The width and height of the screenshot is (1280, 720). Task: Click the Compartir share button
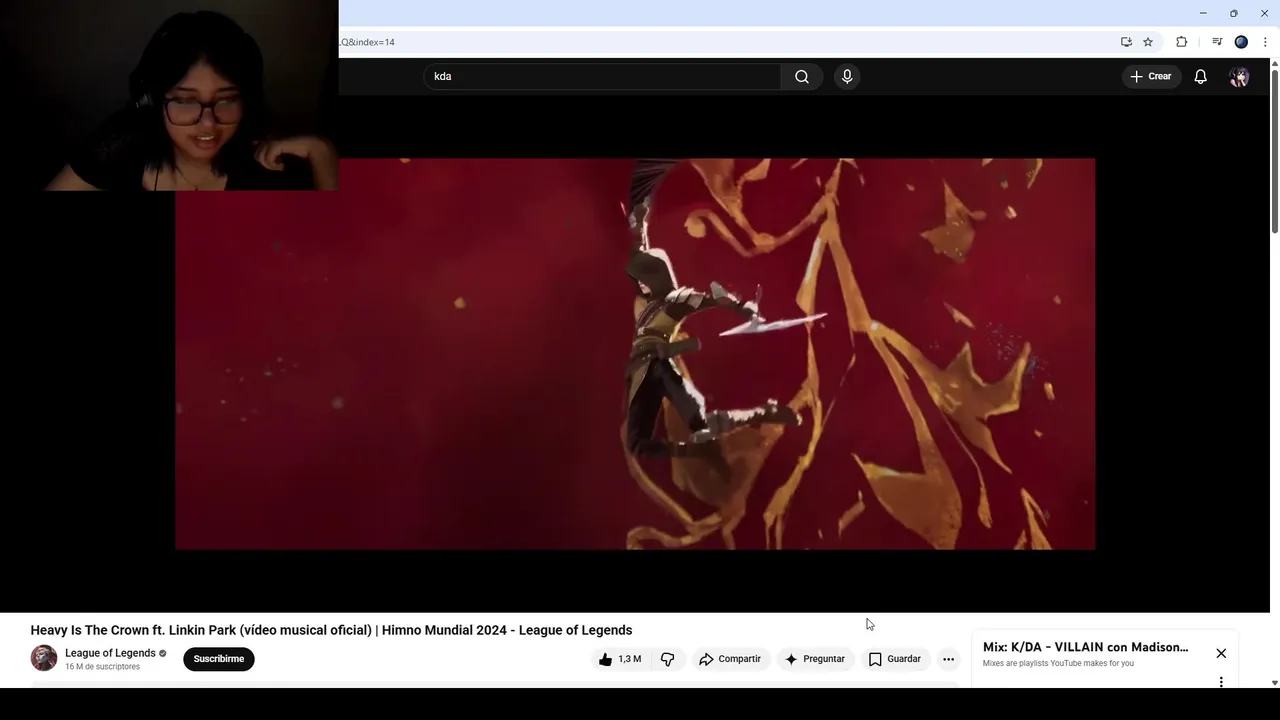730,659
